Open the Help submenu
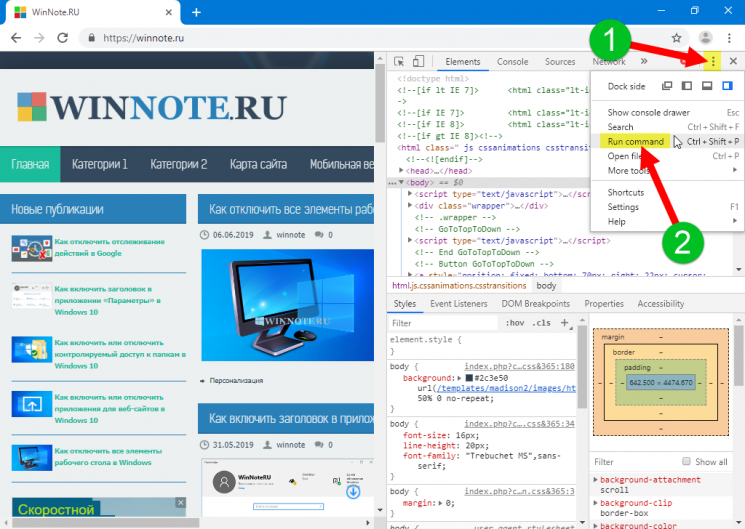745x529 pixels. click(x=667, y=221)
